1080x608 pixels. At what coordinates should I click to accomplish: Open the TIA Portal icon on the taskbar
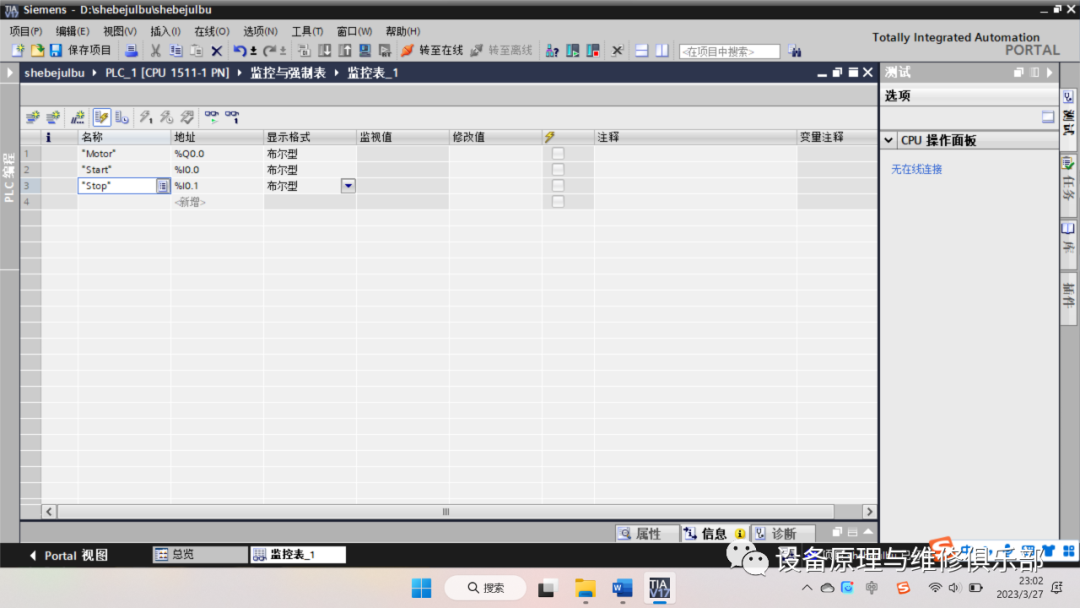pos(662,588)
